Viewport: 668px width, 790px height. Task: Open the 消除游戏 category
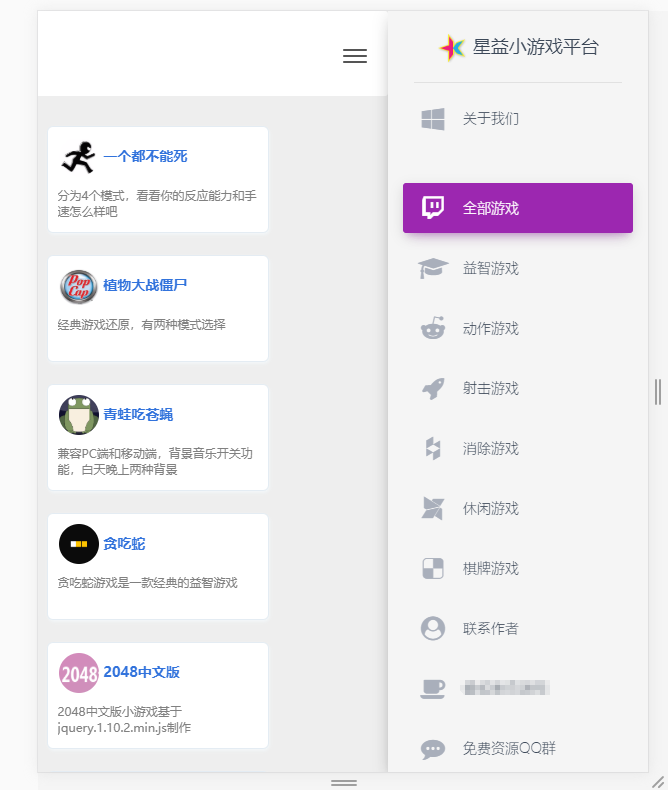click(490, 448)
